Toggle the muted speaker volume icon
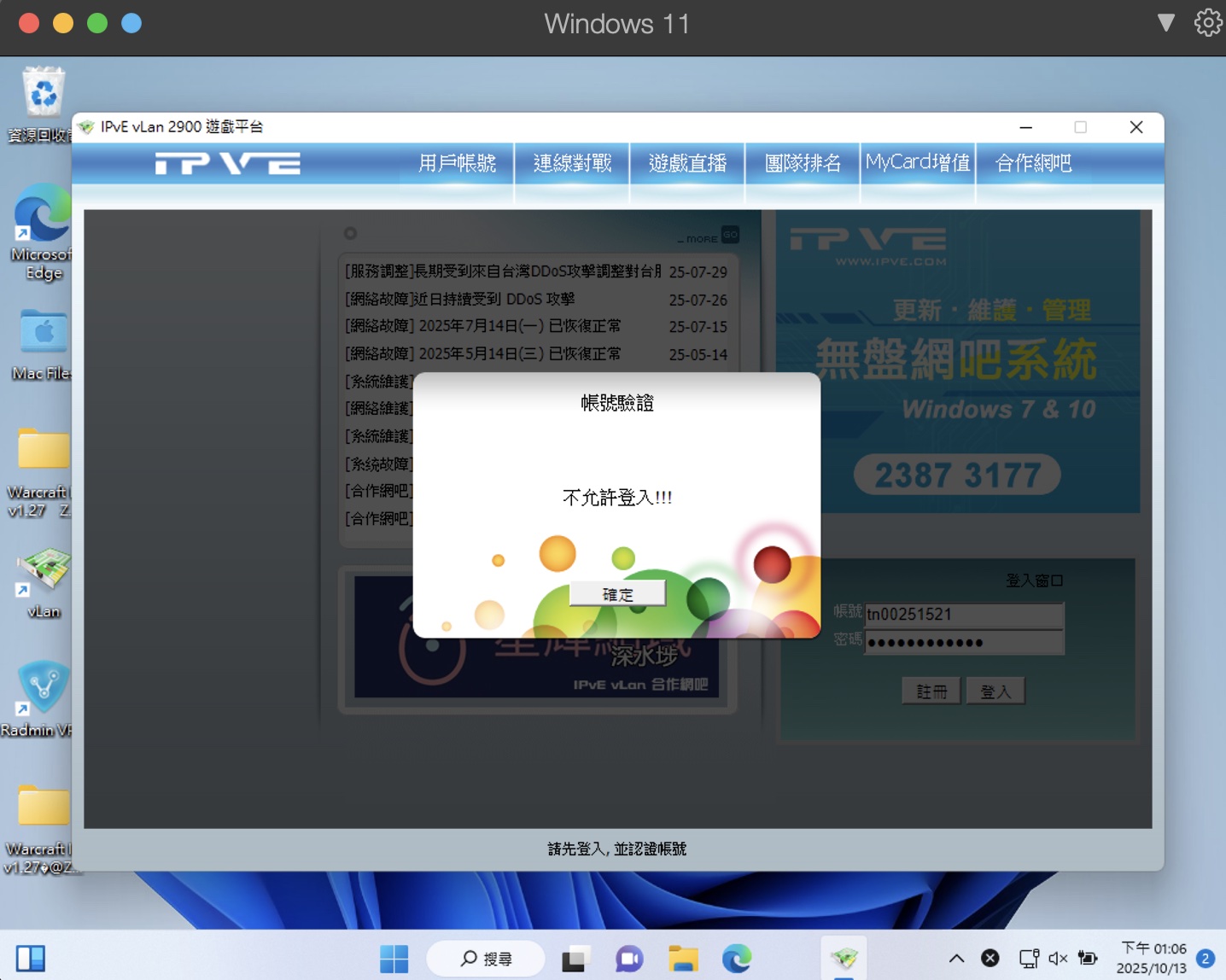The width and height of the screenshot is (1226, 980). coord(1058,959)
